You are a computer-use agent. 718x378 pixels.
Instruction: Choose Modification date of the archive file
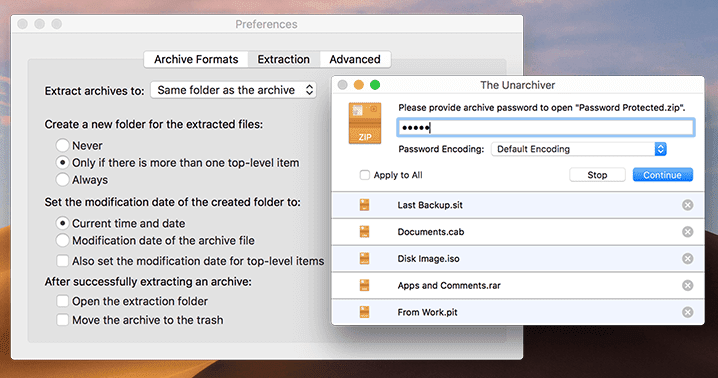62,240
